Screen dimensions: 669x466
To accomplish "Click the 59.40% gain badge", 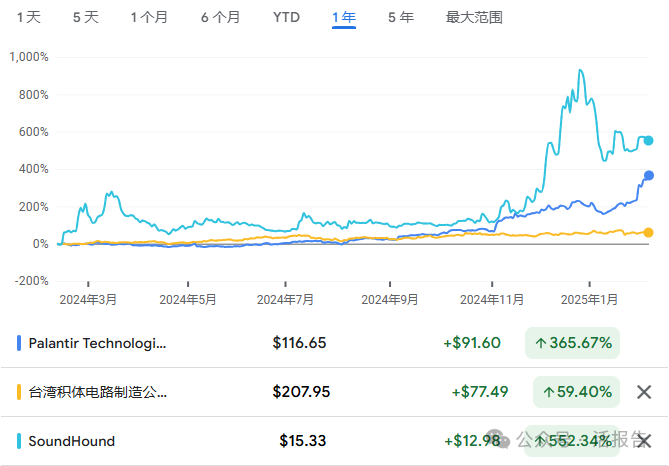I will coord(576,392).
